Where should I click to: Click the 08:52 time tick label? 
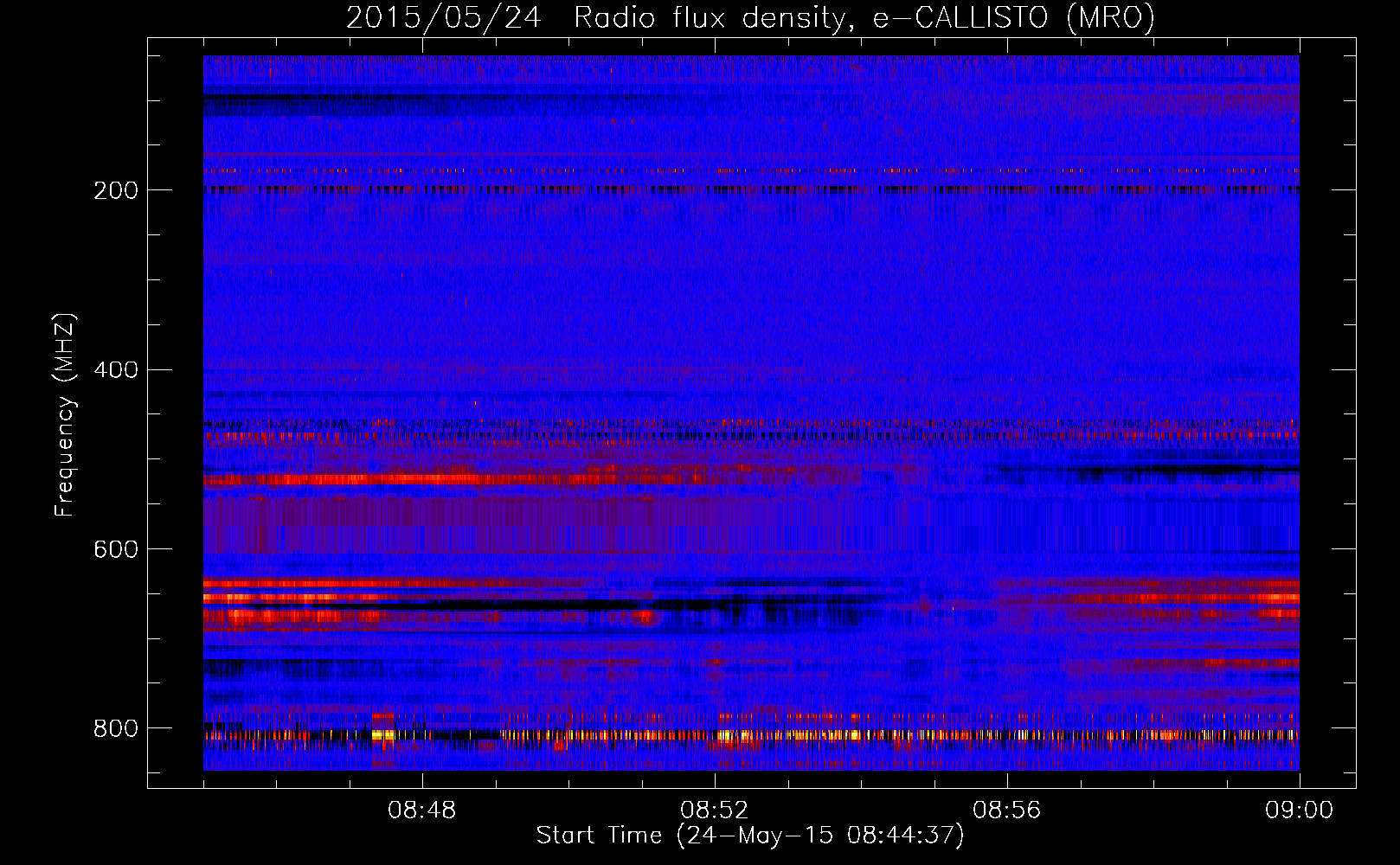pyautogui.click(x=715, y=811)
